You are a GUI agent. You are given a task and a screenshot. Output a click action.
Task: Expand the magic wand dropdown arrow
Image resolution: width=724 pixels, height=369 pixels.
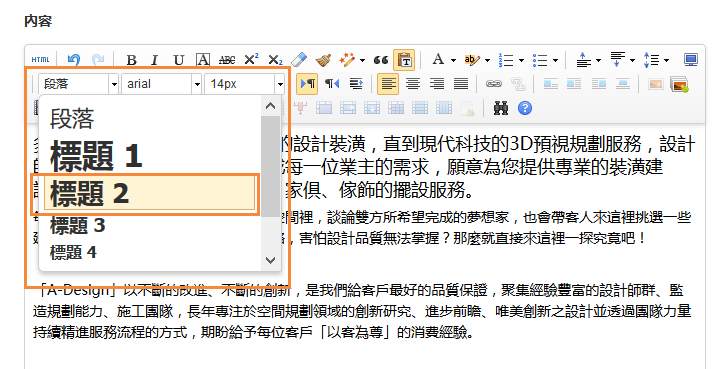(362, 60)
